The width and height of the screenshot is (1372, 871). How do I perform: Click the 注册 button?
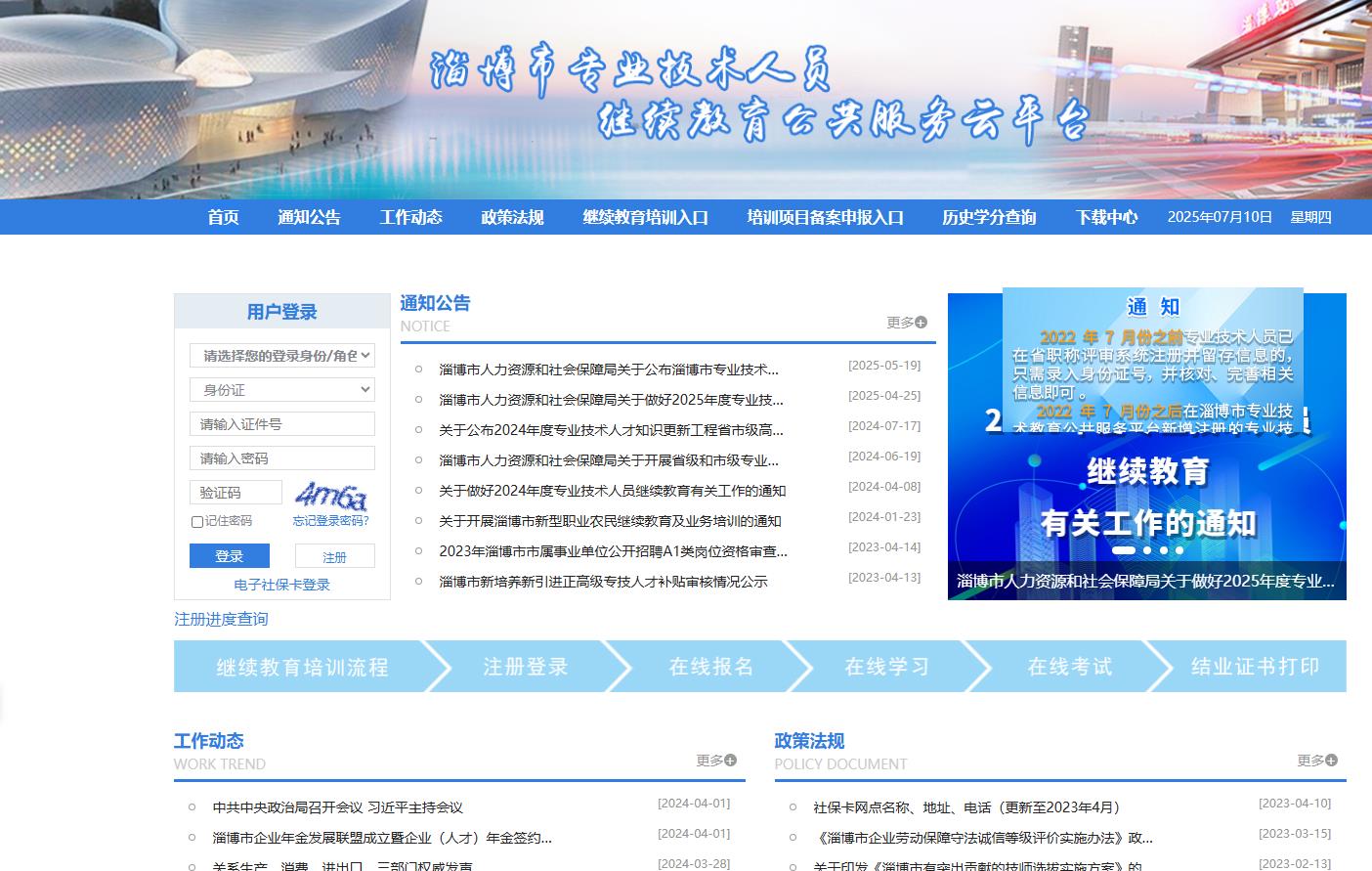pos(334,556)
